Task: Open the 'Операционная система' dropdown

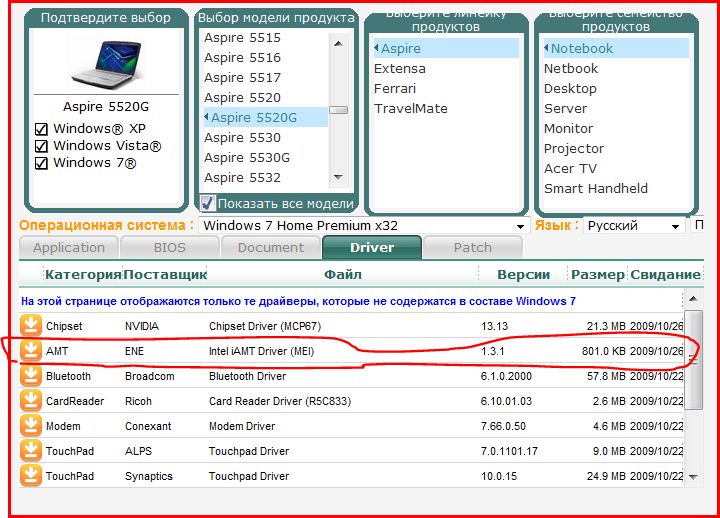Action: 364,225
